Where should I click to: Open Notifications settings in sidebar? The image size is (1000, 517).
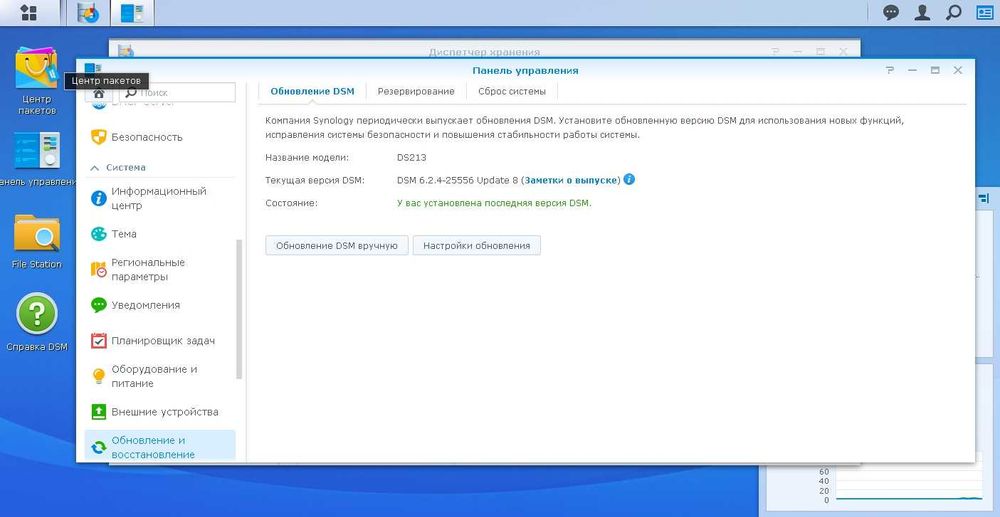point(160,305)
